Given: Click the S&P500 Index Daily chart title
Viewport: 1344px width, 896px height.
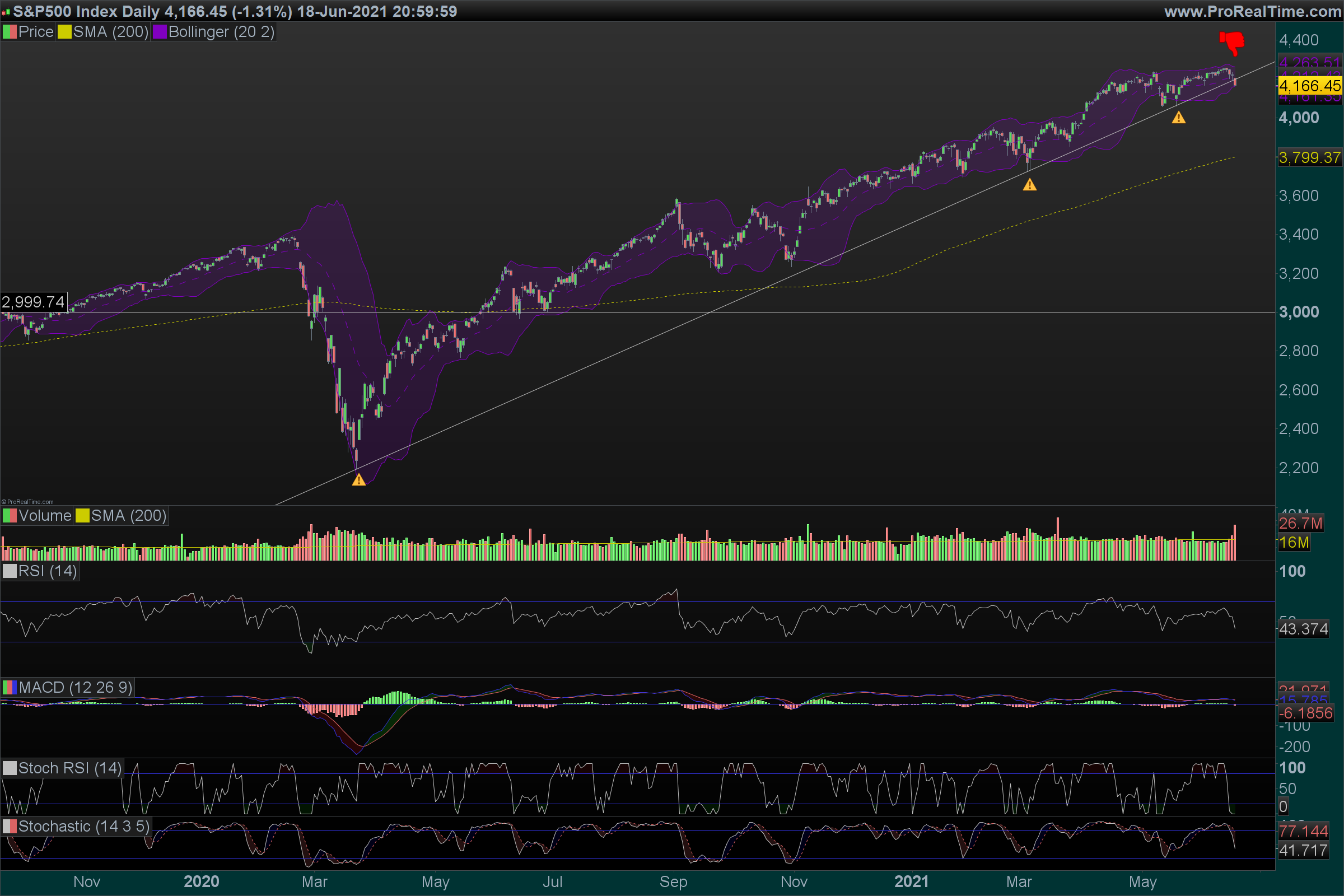Looking at the screenshot, I should [x=86, y=11].
